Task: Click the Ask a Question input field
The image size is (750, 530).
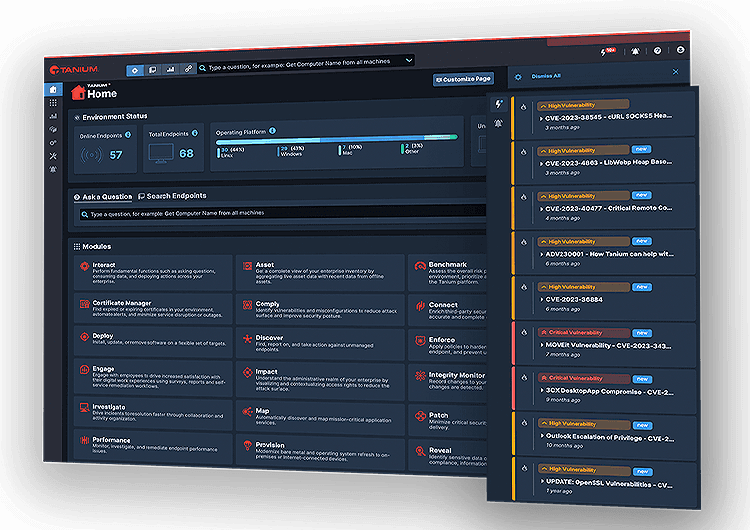Action: (x=283, y=212)
